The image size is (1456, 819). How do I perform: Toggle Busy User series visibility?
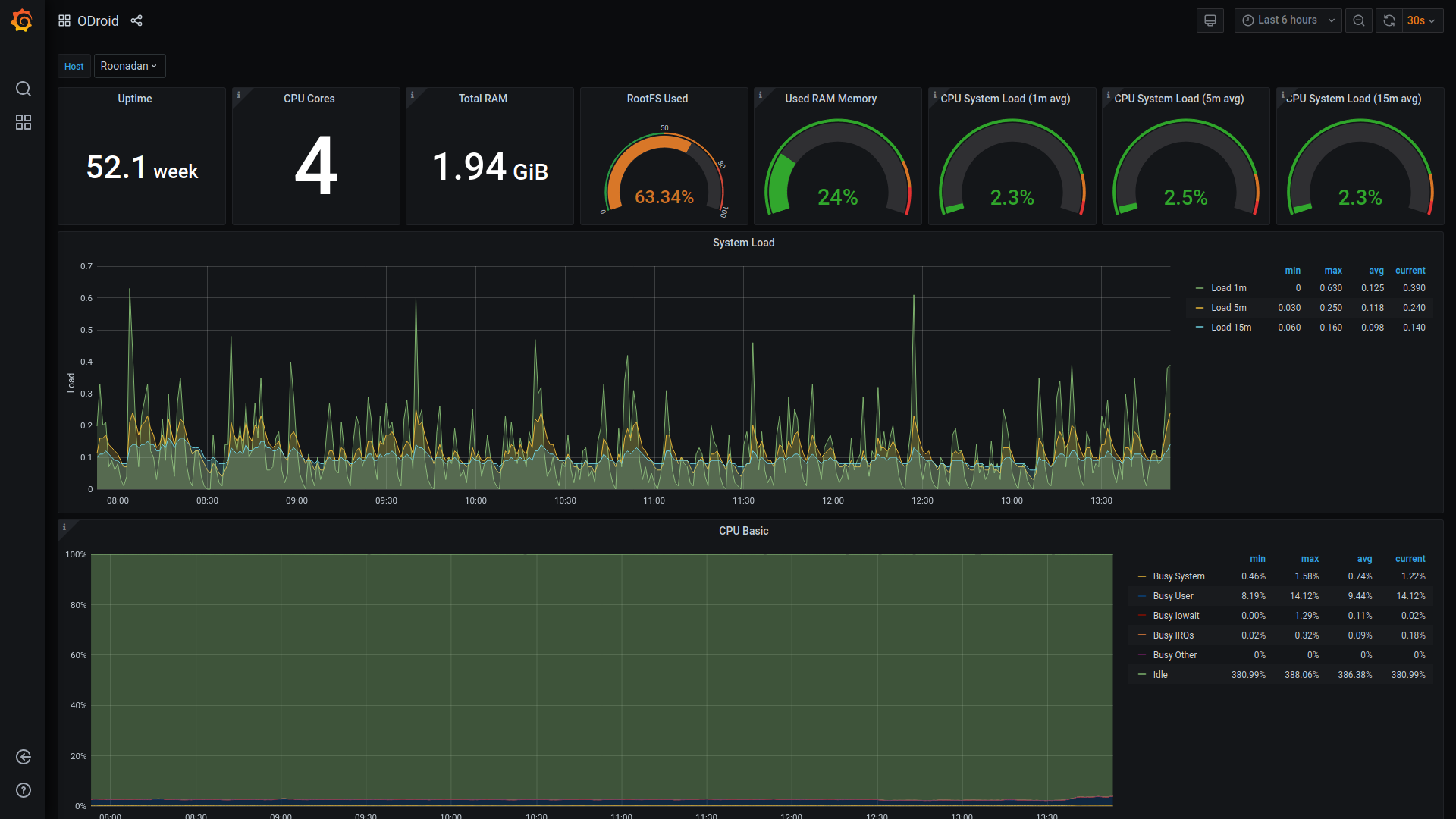coord(1172,596)
